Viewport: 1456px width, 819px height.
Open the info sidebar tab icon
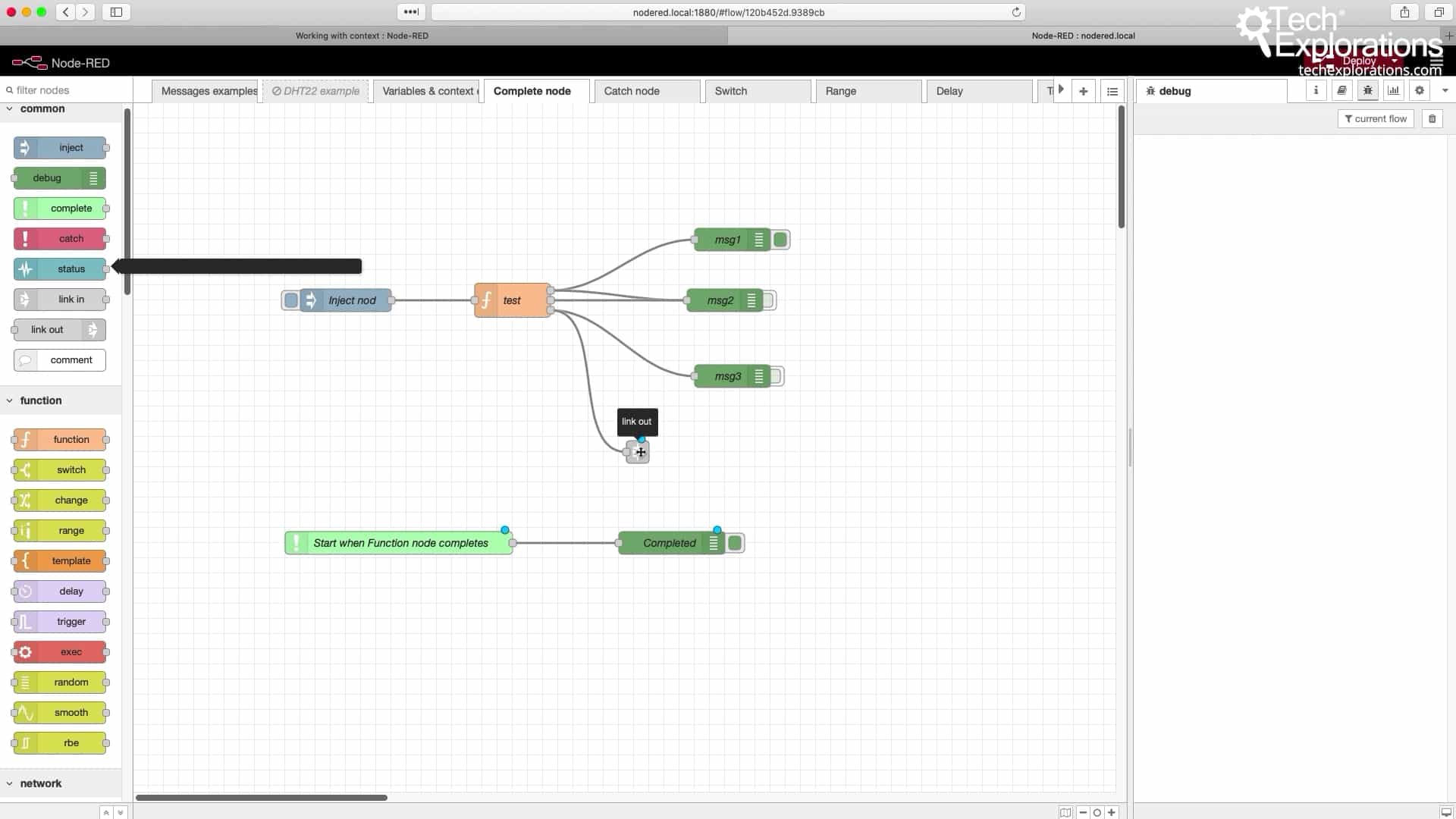click(1316, 90)
